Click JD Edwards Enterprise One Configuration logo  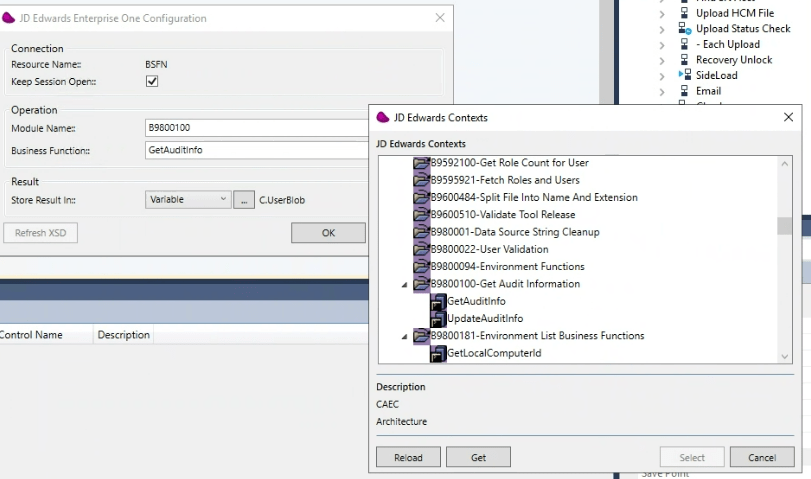8,18
